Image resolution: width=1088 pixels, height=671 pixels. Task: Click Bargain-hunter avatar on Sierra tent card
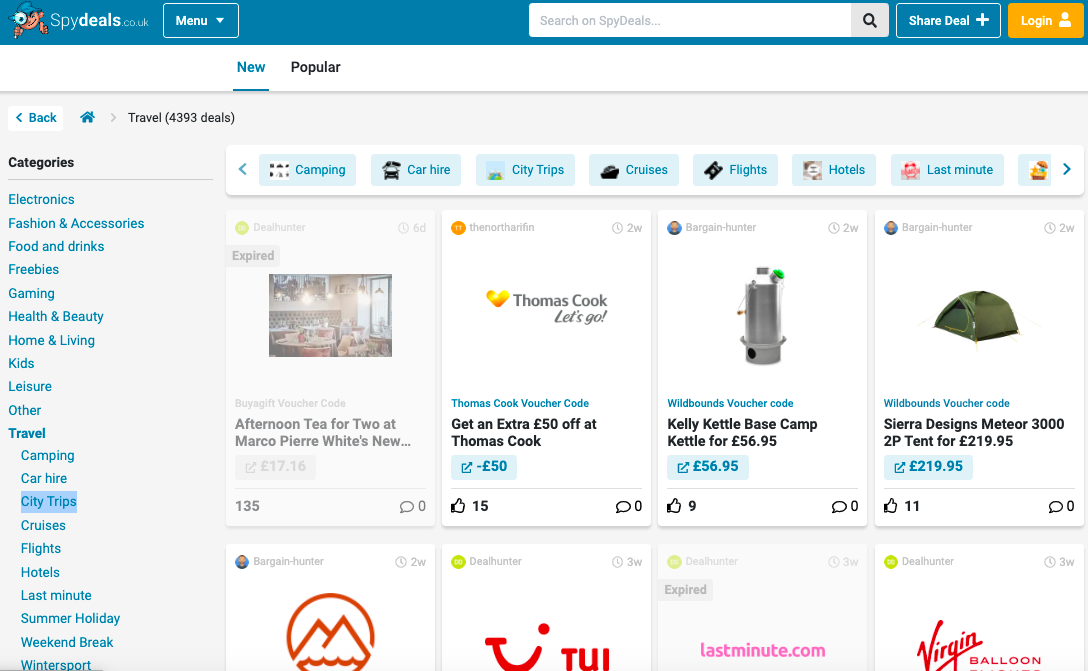(x=891, y=228)
